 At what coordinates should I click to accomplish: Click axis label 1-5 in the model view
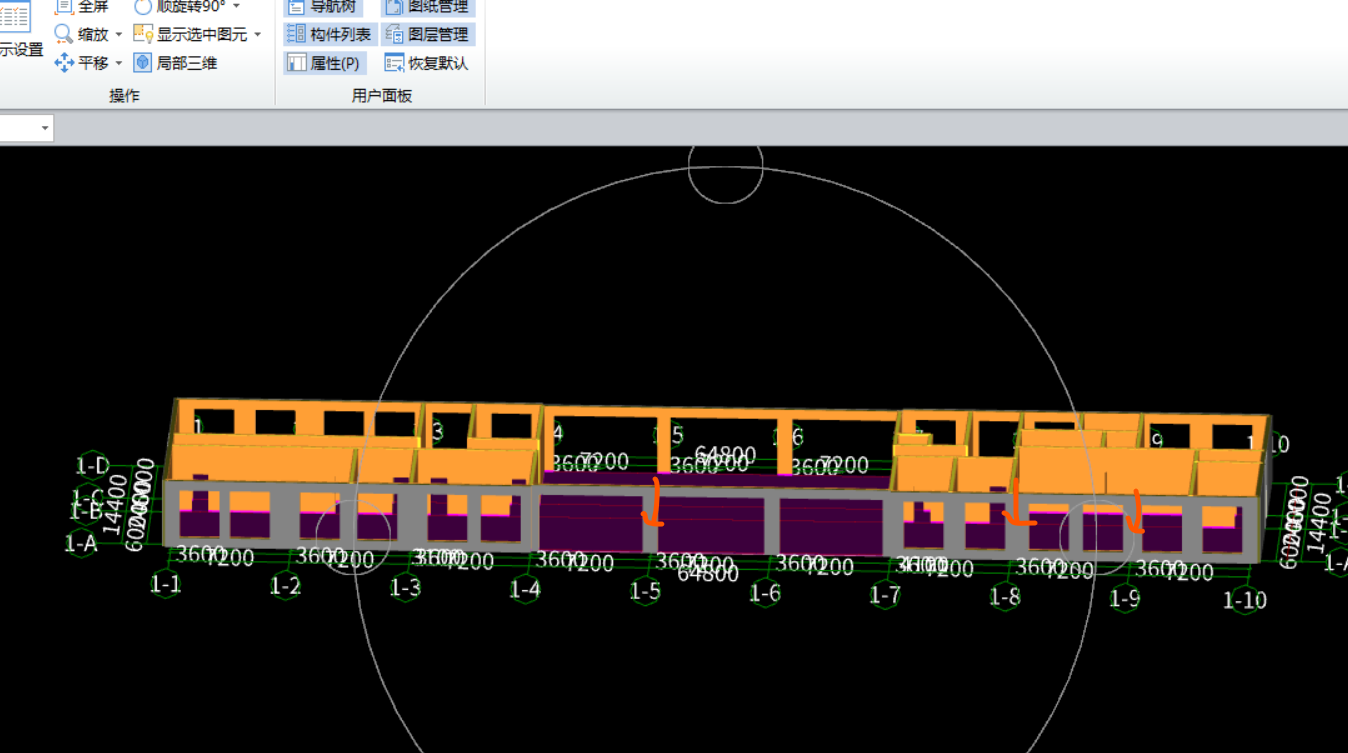pos(645,592)
